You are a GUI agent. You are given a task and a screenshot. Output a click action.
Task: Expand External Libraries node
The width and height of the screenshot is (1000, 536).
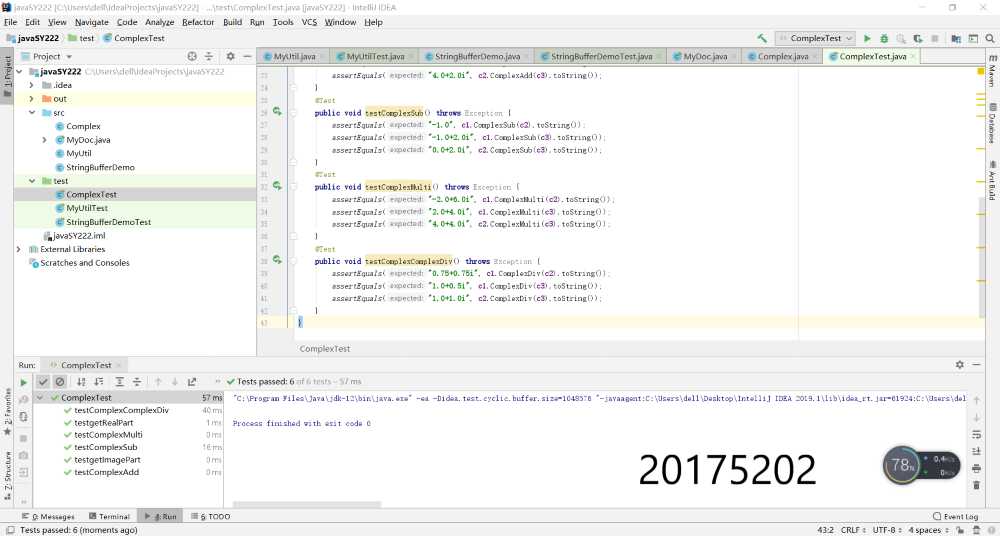18,249
